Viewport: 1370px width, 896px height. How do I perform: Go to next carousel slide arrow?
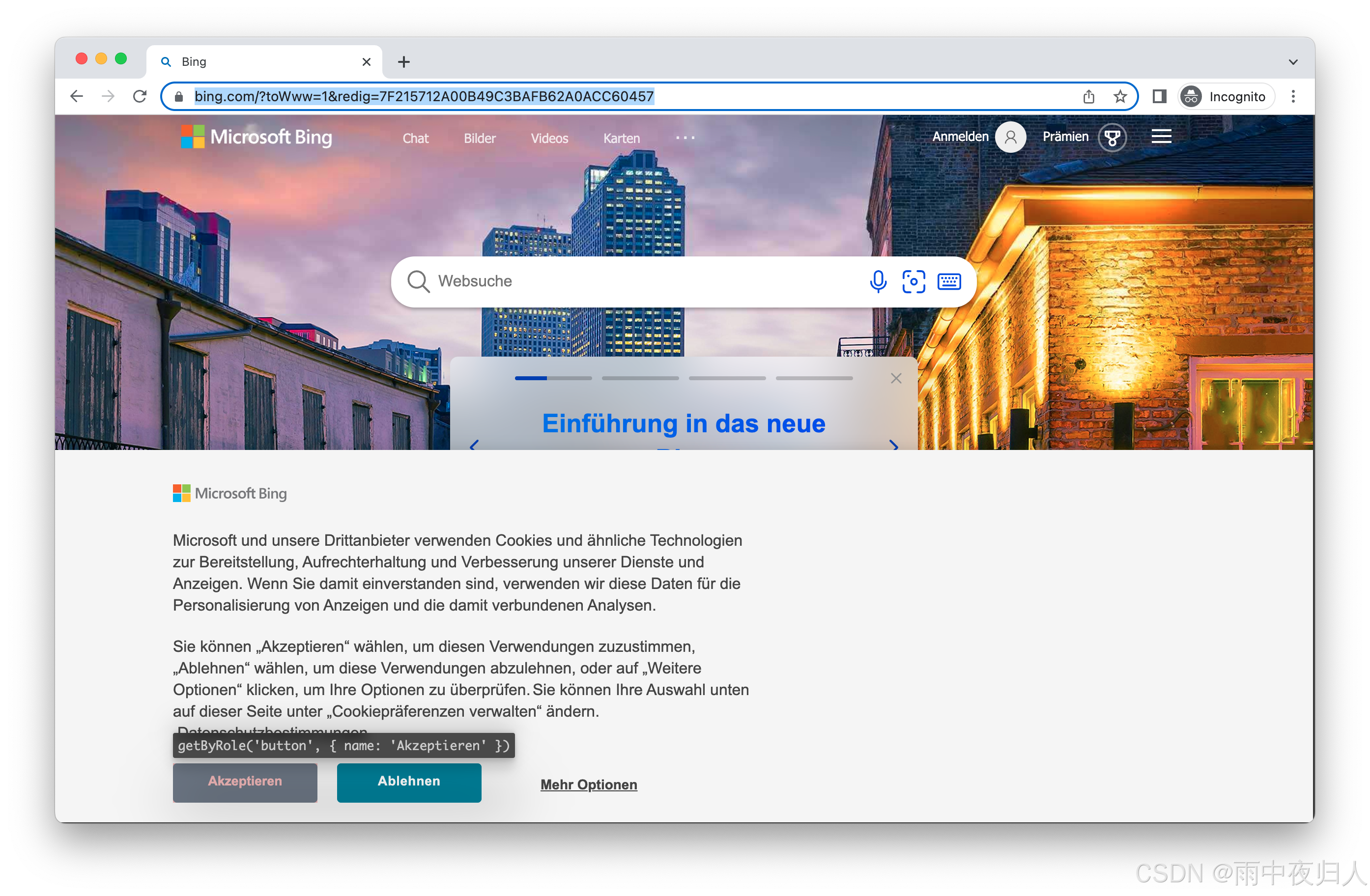[x=893, y=445]
